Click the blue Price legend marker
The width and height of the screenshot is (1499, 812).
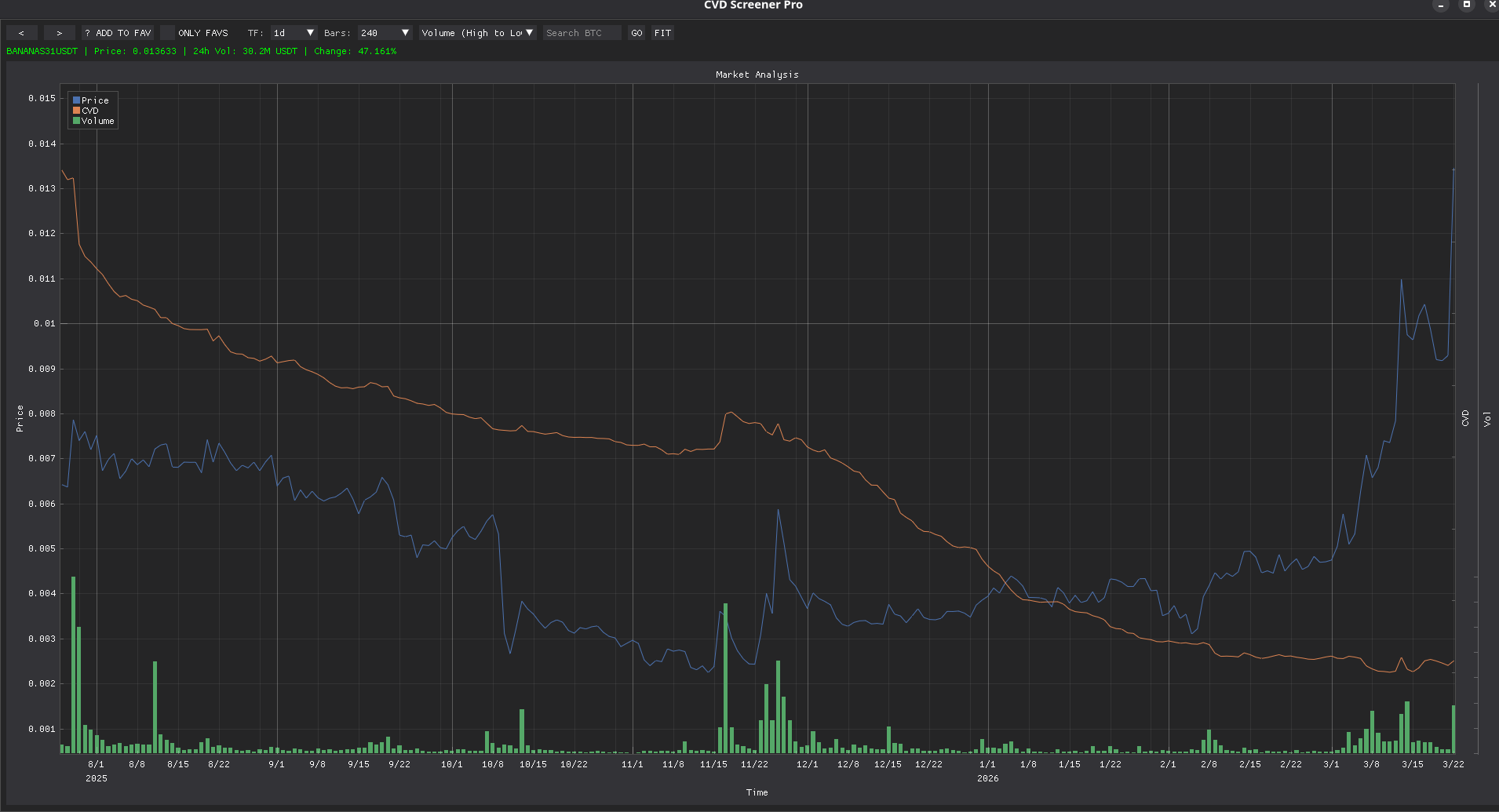(76, 100)
